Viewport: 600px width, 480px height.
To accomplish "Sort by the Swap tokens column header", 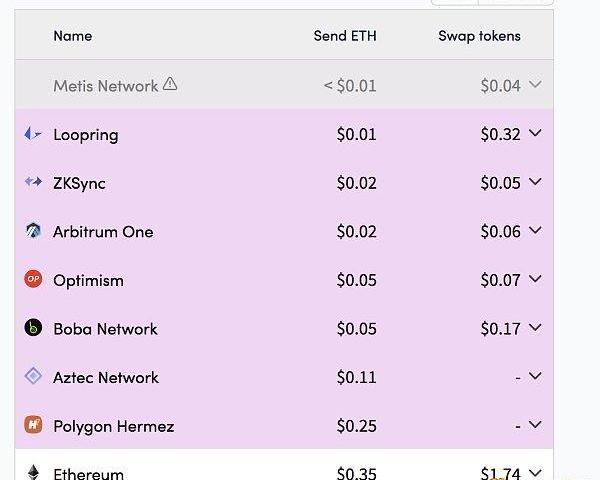I will click(x=479, y=36).
